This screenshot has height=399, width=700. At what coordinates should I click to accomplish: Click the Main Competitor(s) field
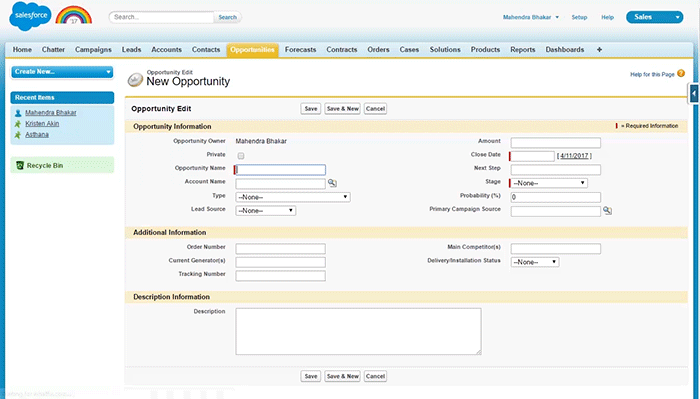point(556,249)
